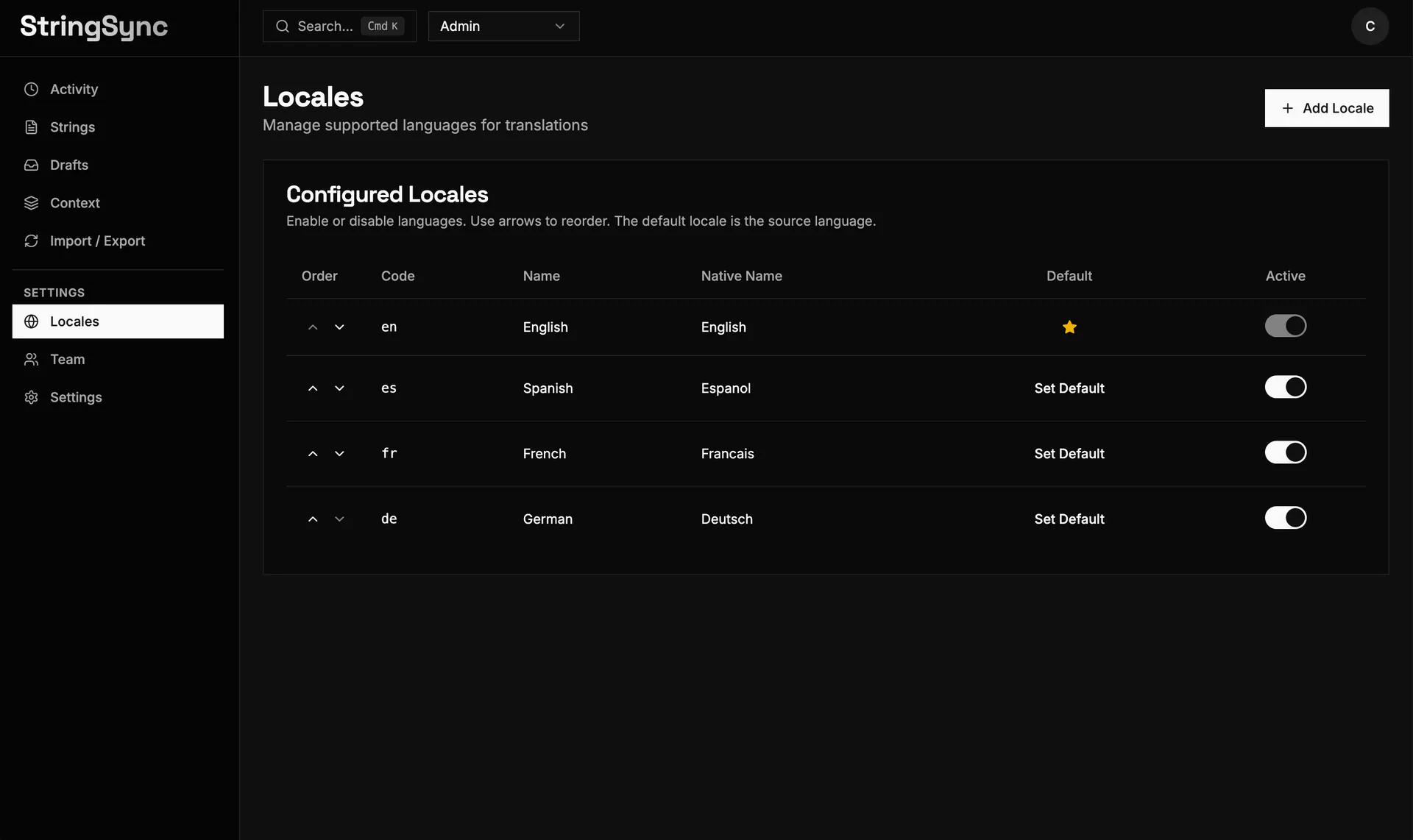Click the 'Francais' native name cell
This screenshot has height=840, width=1413.
pos(727,454)
